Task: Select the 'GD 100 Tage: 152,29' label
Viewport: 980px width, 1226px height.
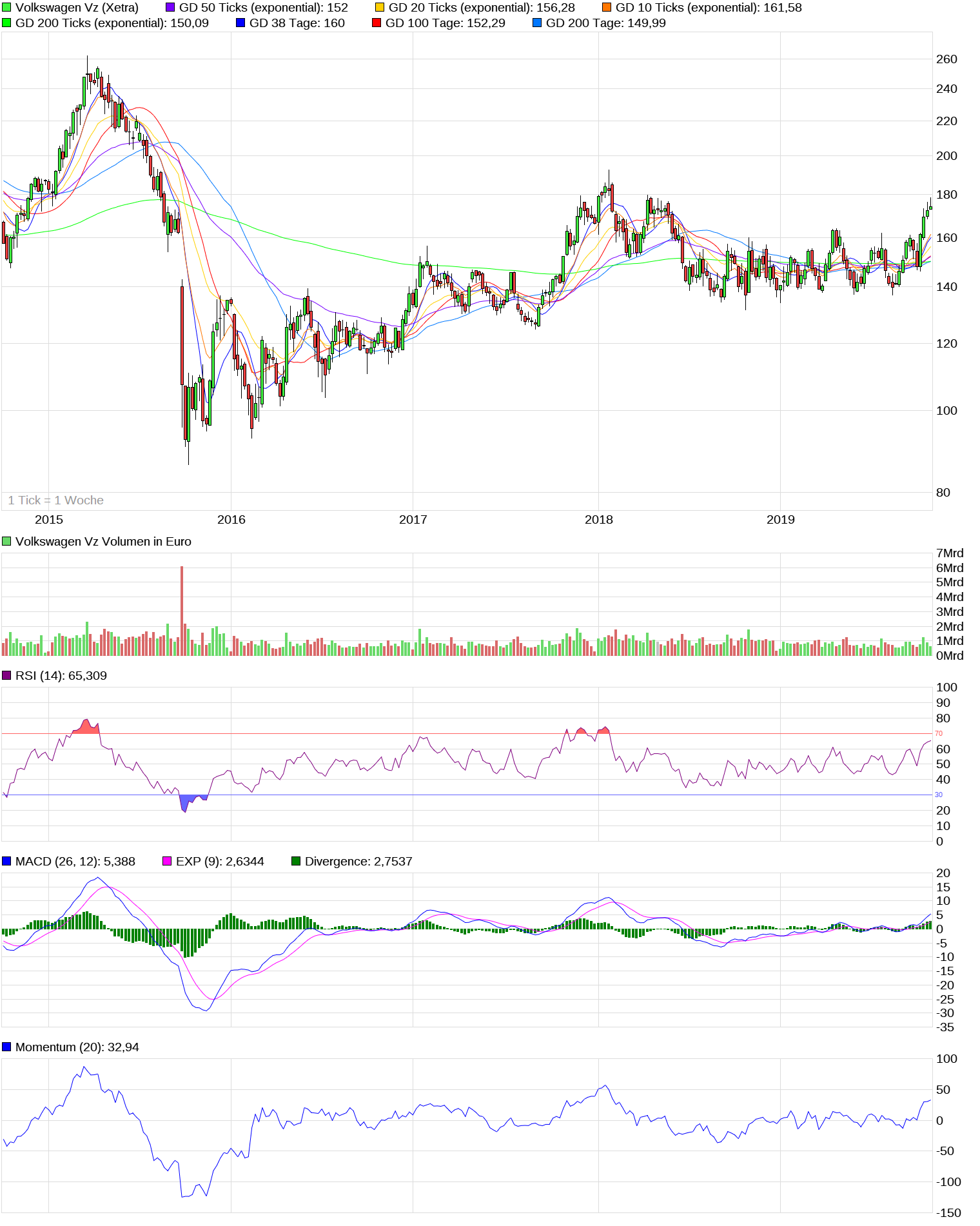Action: click(x=446, y=23)
